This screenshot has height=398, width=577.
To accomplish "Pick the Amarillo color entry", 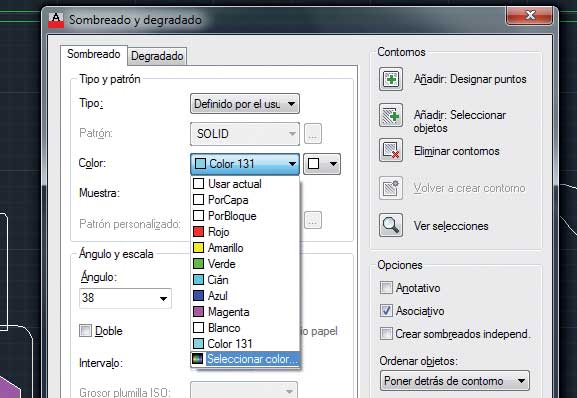I will (245, 248).
